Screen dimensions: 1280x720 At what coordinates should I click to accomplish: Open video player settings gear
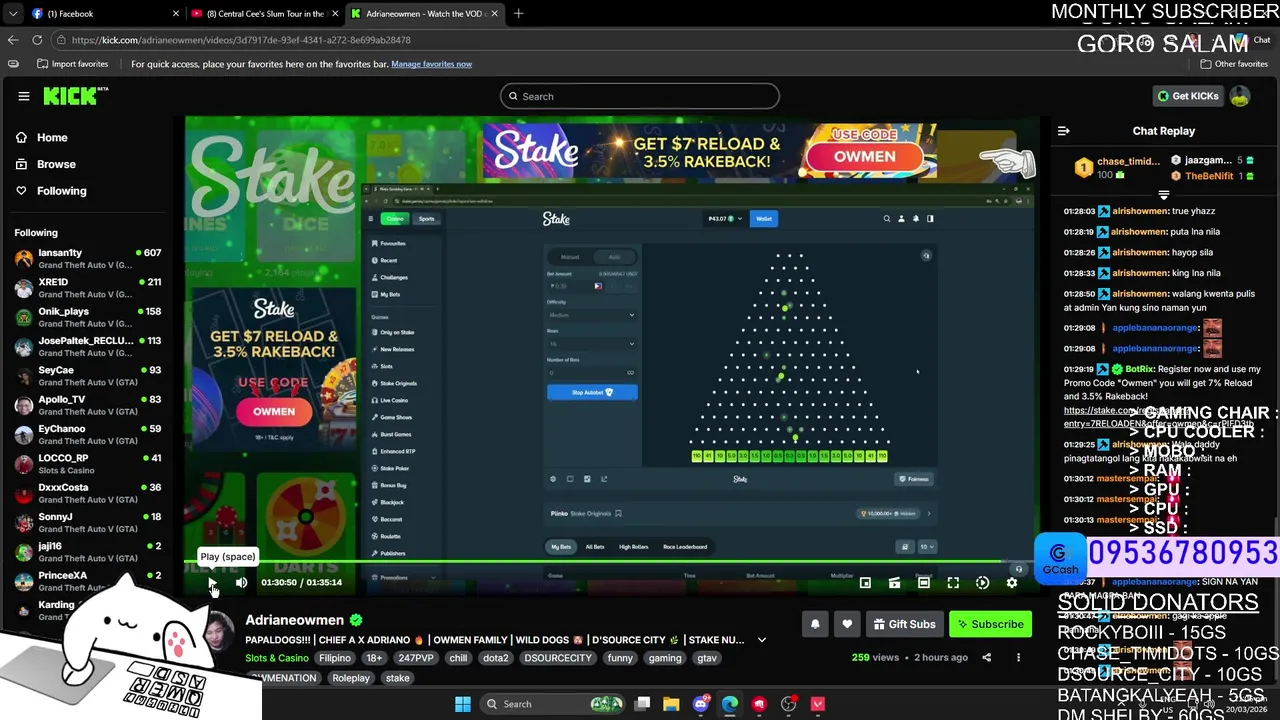coord(1012,582)
